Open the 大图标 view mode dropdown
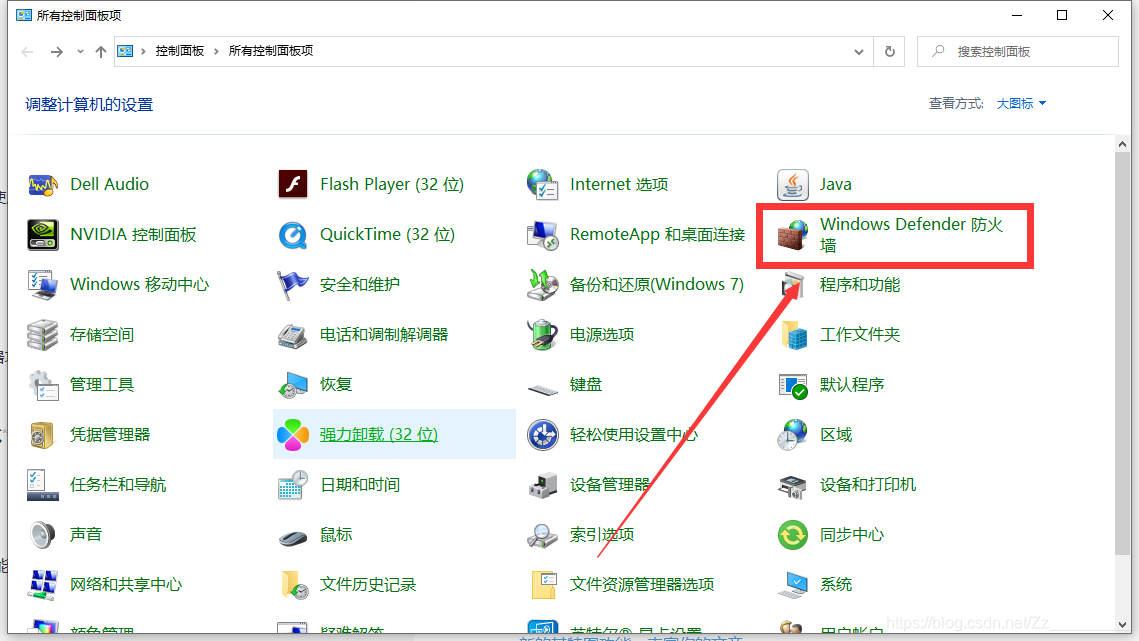This screenshot has height=641, width=1139. (1021, 104)
